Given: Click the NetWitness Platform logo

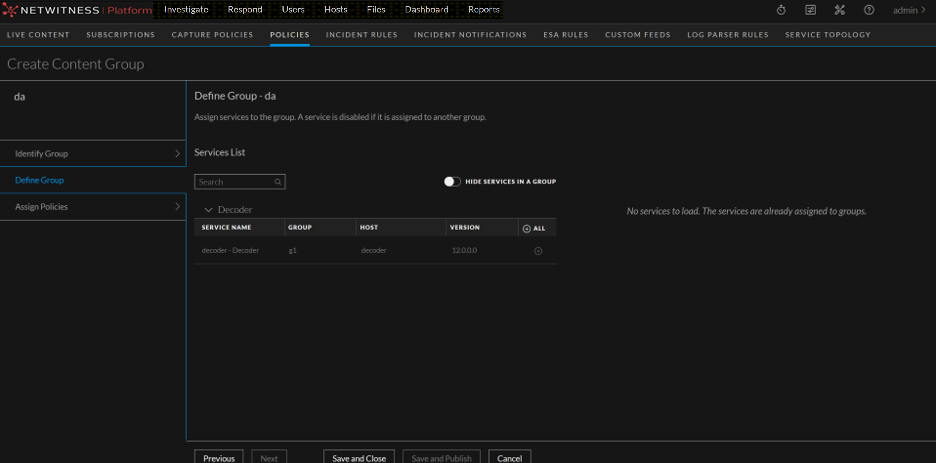Looking at the screenshot, I should click(x=78, y=10).
